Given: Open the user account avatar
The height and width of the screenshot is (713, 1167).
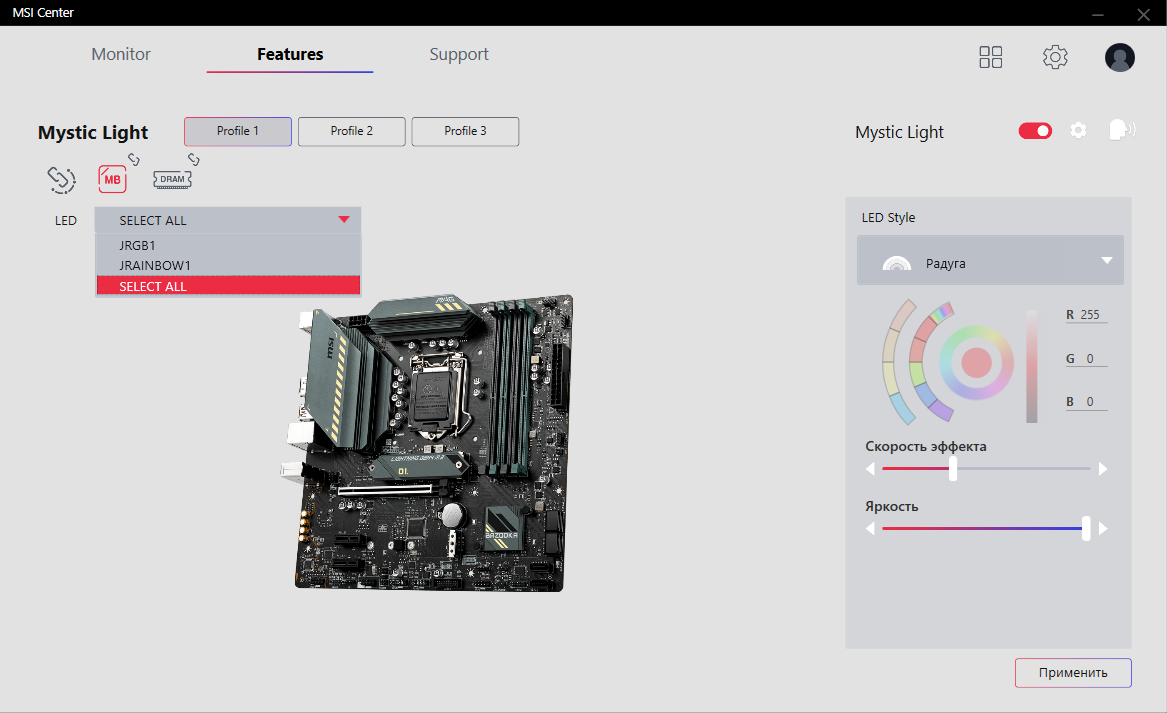Looking at the screenshot, I should coord(1119,57).
